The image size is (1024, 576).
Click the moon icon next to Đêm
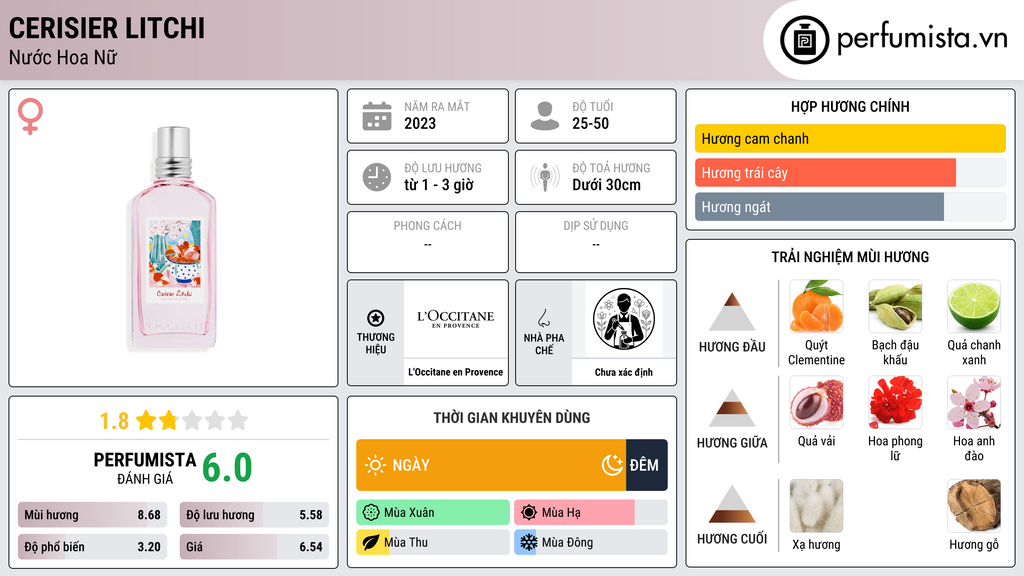[612, 465]
